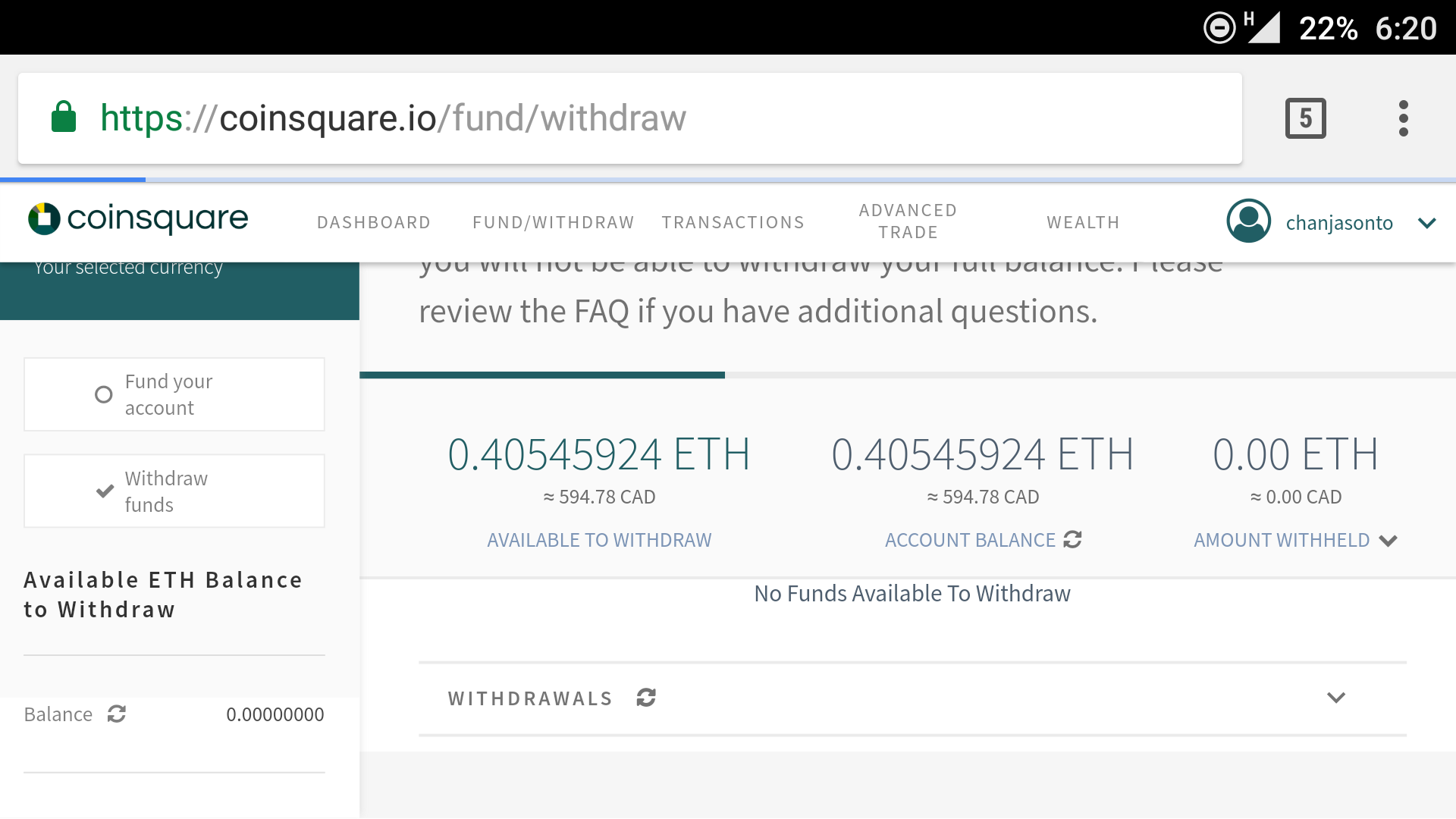Screen dimensions: 1456x819
Task: Open the Transactions tab
Action: coord(733,222)
